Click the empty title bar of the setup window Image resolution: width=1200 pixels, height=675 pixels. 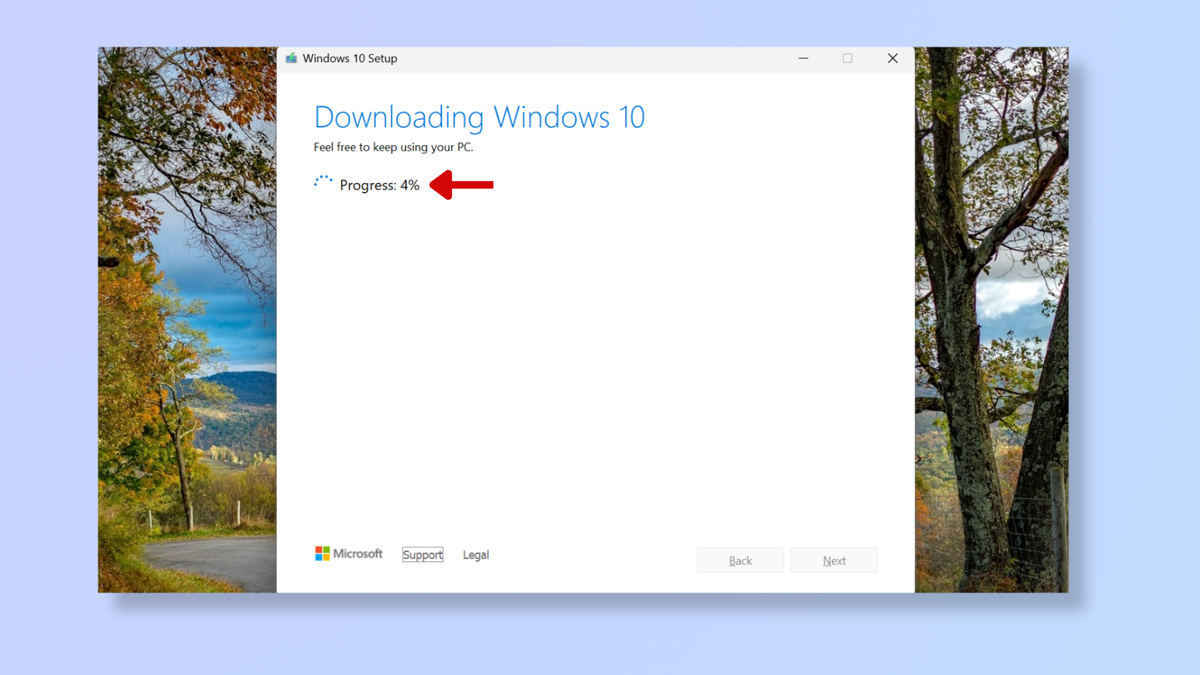[600, 58]
